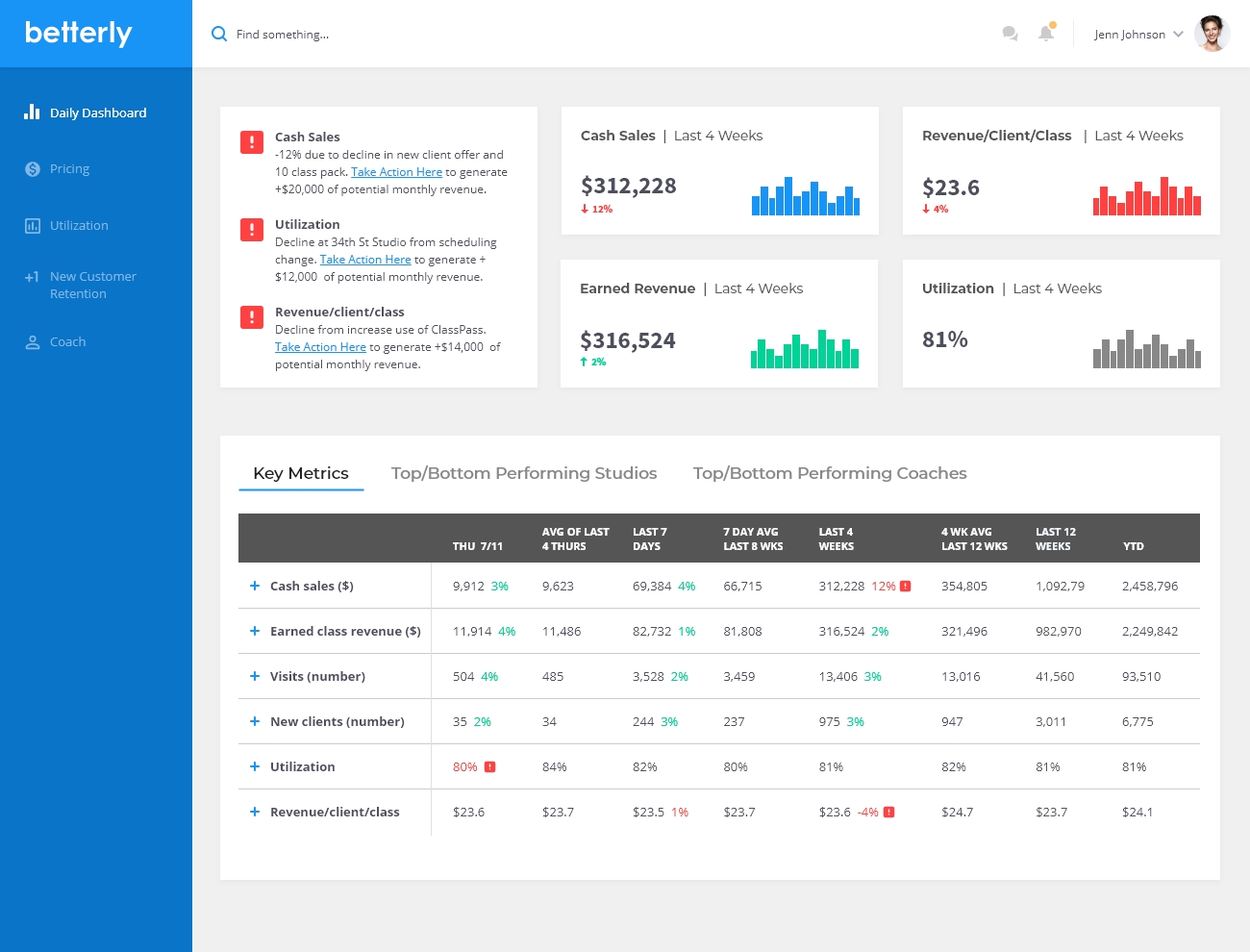Click the red alert icon beside Cash Sales
1250x952 pixels.
click(252, 142)
